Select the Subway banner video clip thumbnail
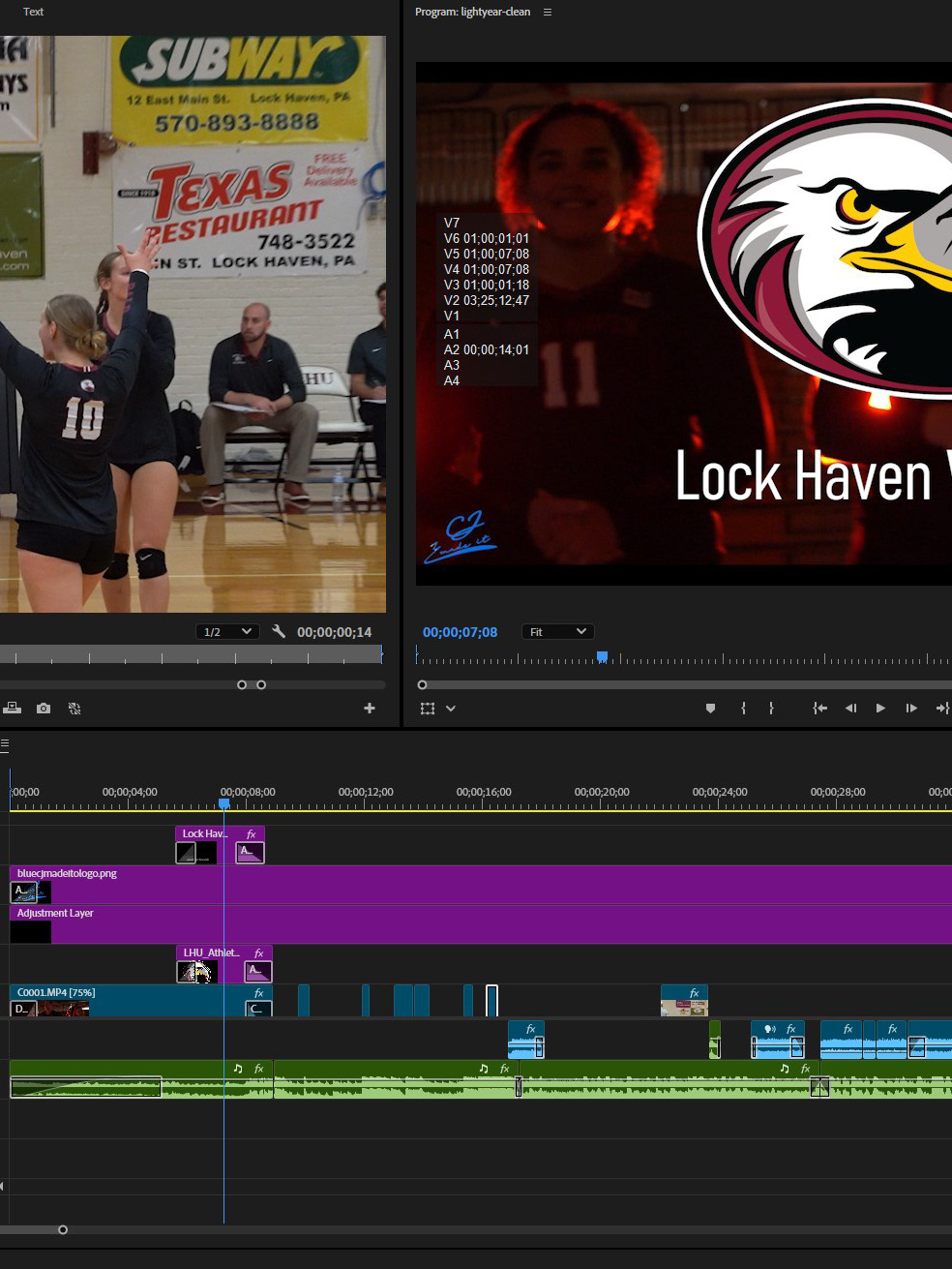This screenshot has width=952, height=1269. pos(684,1008)
